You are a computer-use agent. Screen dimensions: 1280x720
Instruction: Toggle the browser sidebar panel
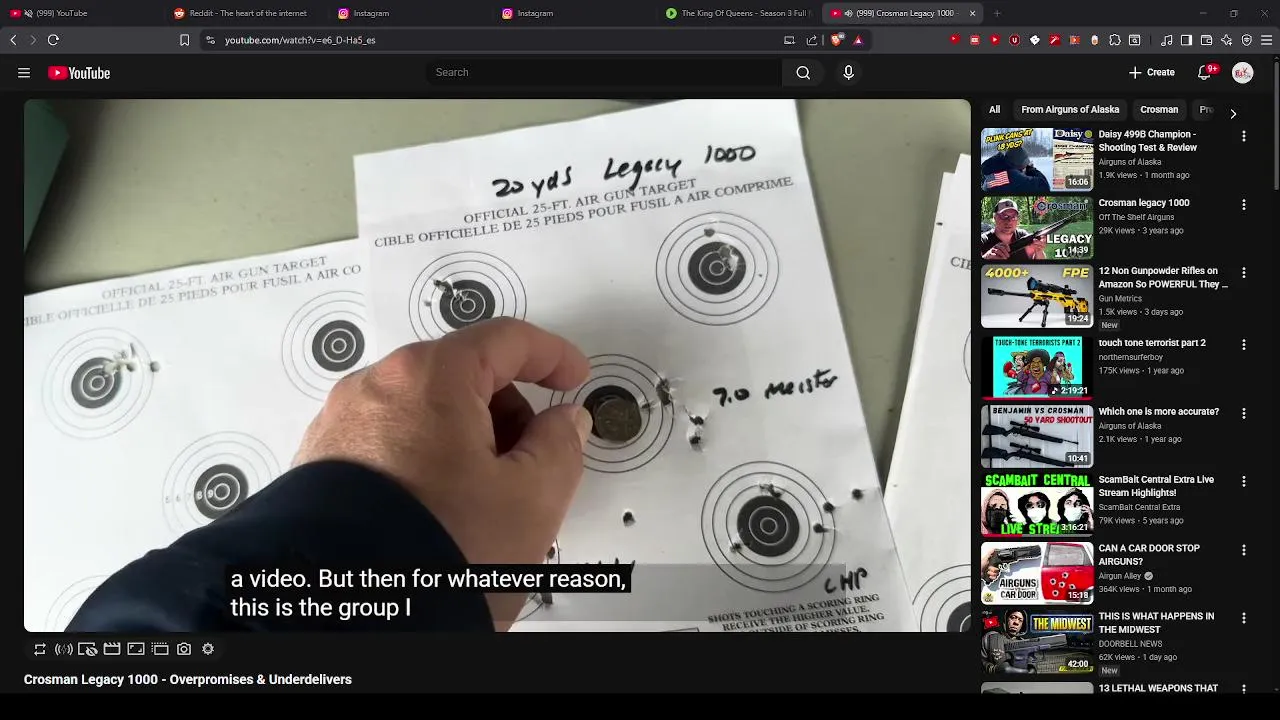[x=1186, y=40]
